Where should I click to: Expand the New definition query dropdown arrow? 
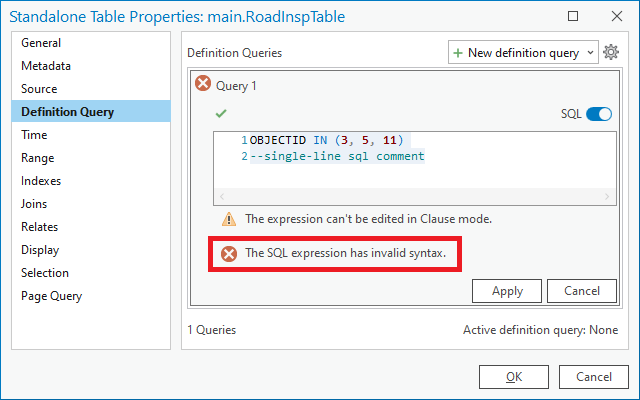pos(589,53)
